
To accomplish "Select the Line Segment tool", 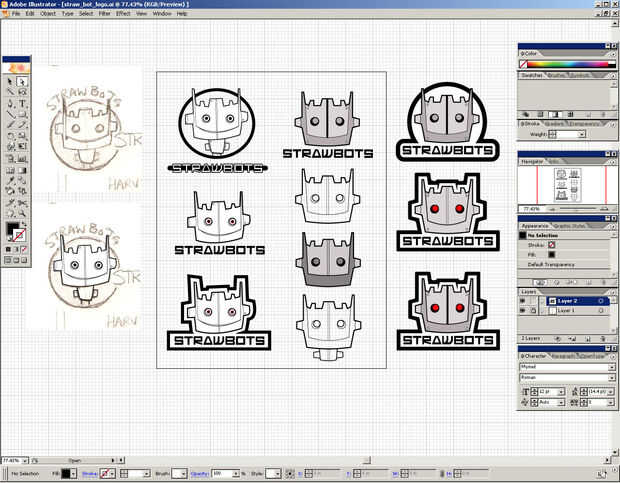I will tap(10, 115).
